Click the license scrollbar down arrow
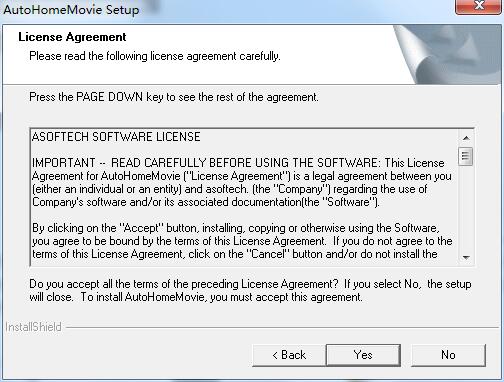Screen dimensions: 504x382 click(466, 257)
